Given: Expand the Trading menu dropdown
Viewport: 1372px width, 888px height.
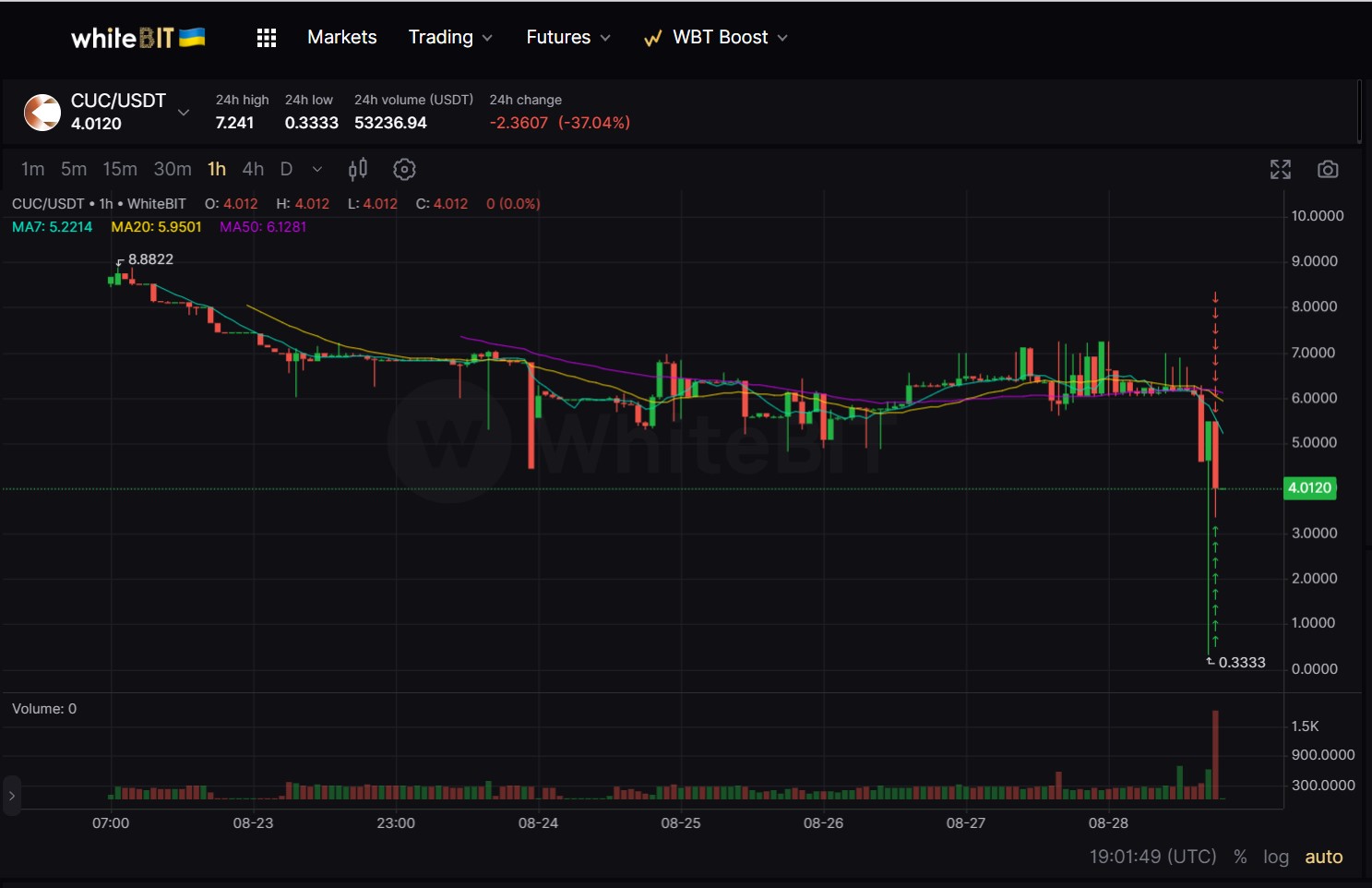Looking at the screenshot, I should point(450,38).
